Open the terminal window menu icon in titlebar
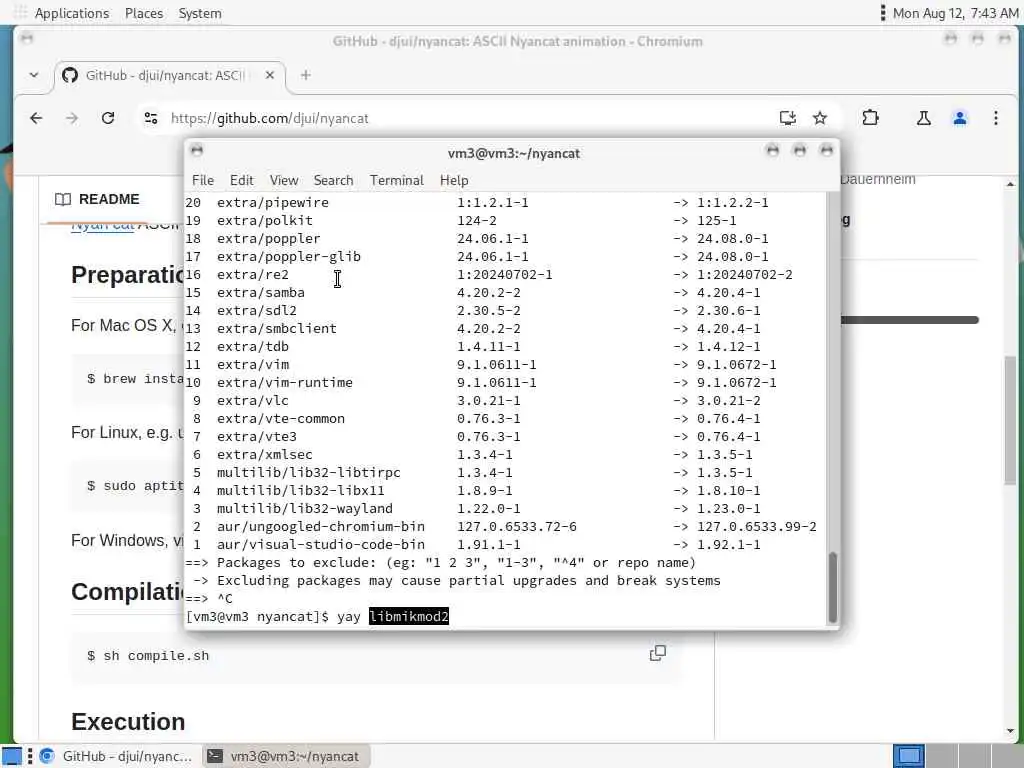Viewport: 1024px width, 768px height. tap(197, 150)
